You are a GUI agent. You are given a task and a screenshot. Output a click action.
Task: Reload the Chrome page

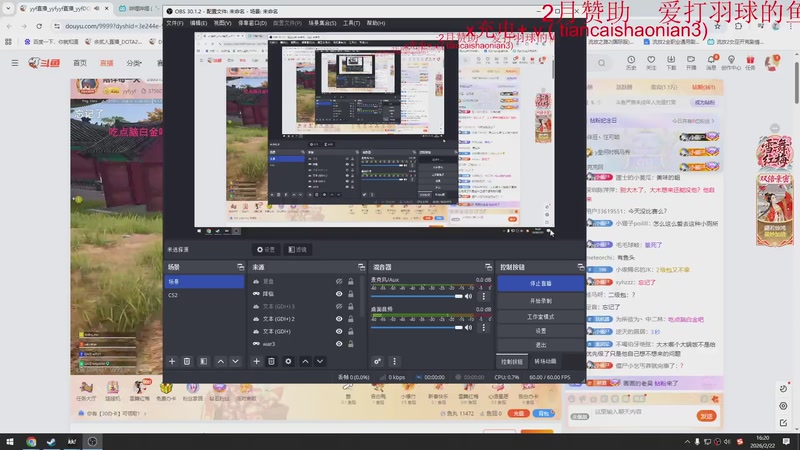click(x=39, y=26)
